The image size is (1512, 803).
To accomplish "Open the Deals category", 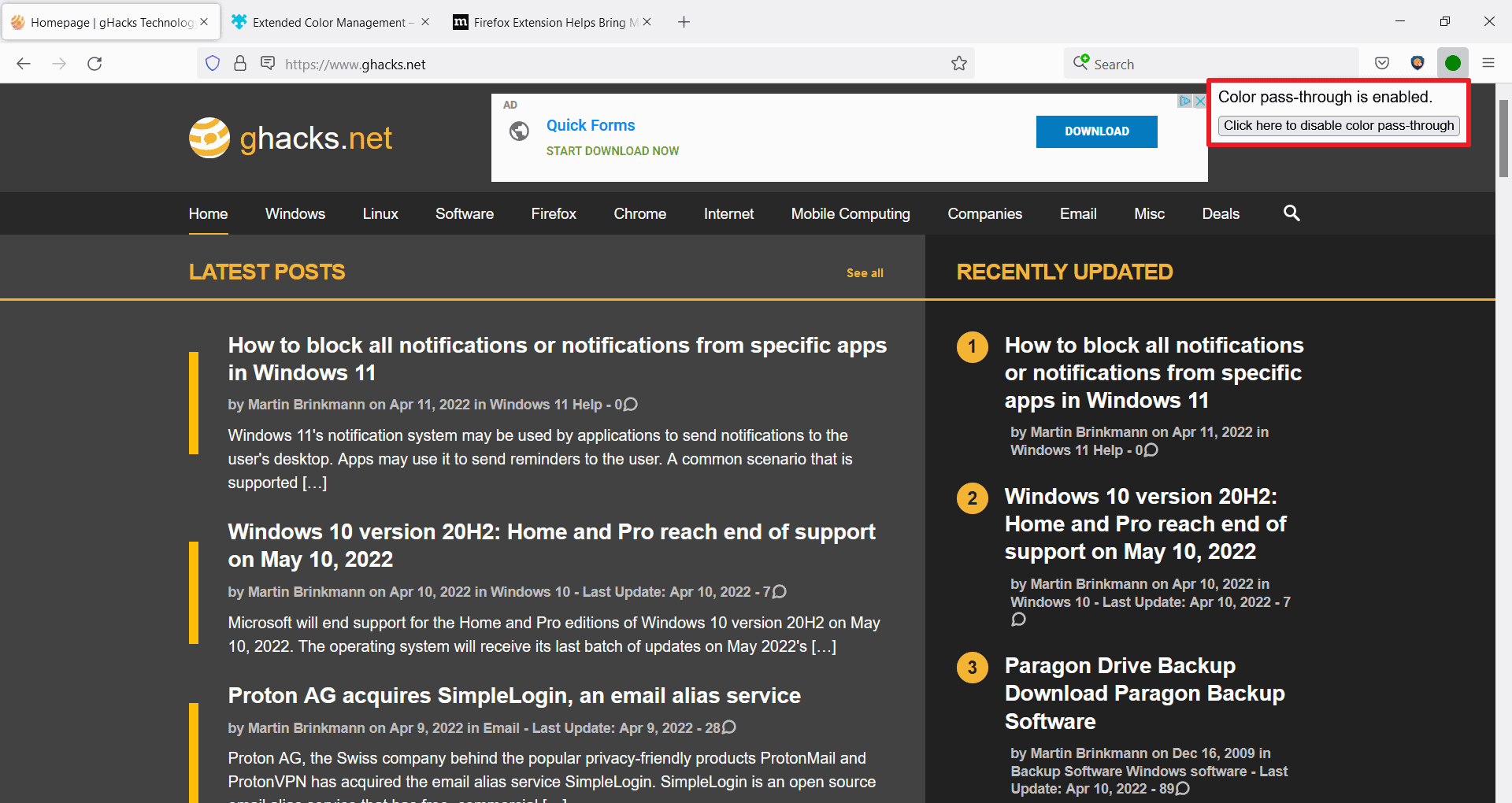I will click(x=1221, y=213).
